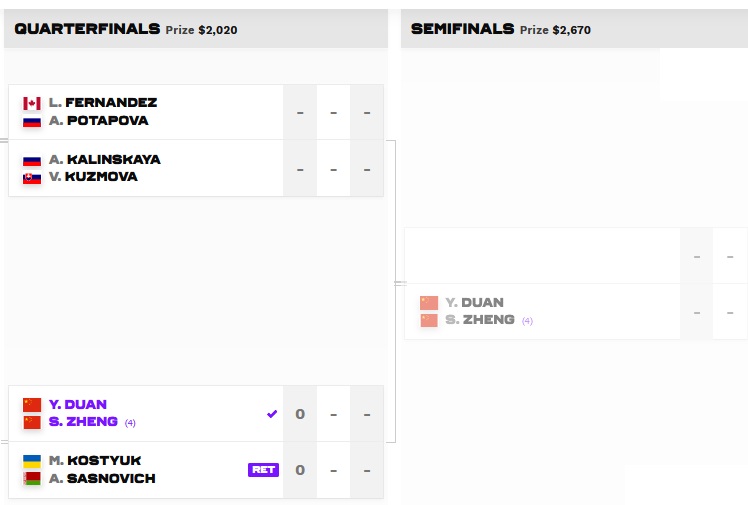This screenshot has width=748, height=505.
Task: Click the Chinese flag beside semifinal S. Zheng
Action: pos(429,320)
